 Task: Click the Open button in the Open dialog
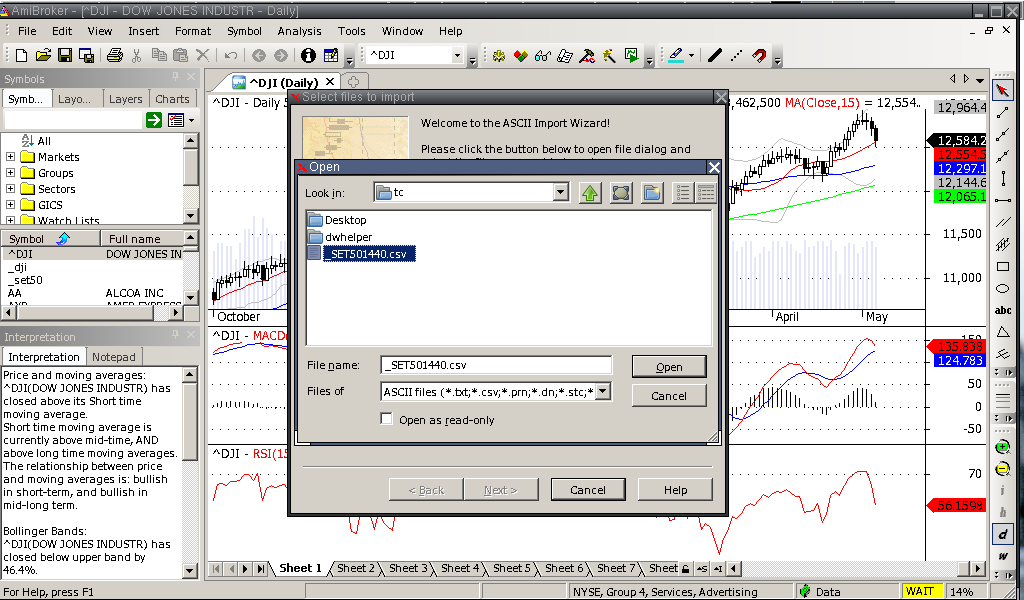tap(669, 367)
